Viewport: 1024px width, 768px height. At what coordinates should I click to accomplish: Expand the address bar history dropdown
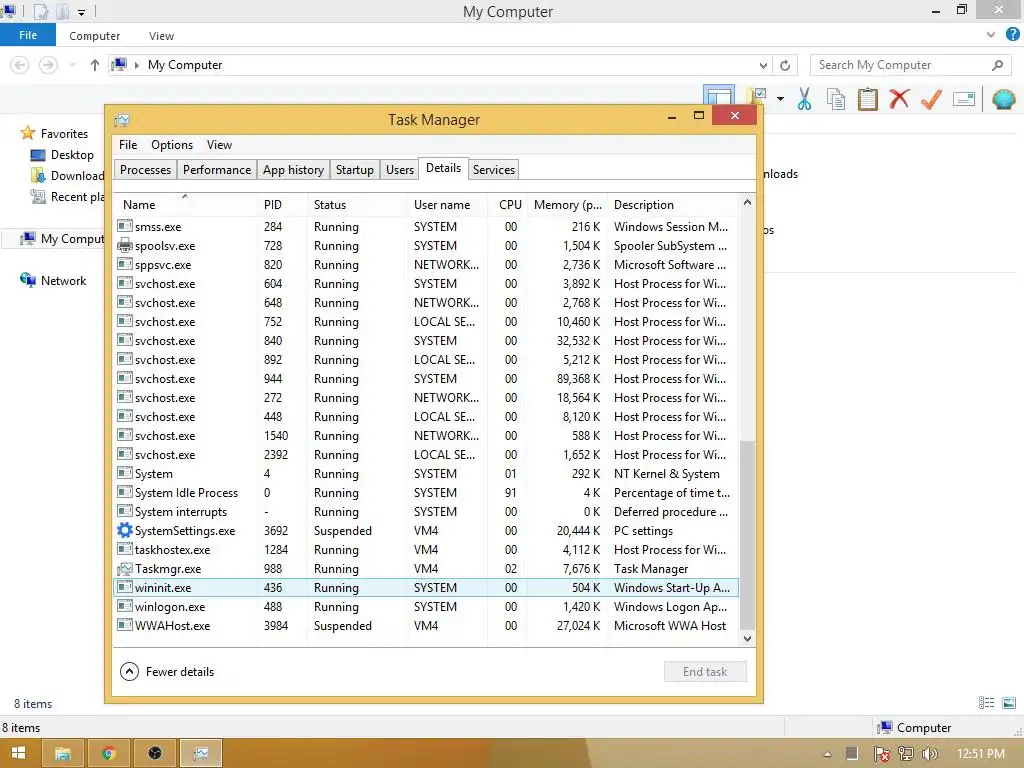point(763,65)
